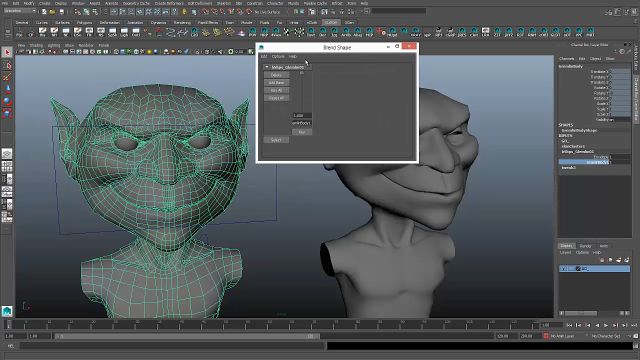Click go to end of playback range button
640x360 pixels.
point(633,325)
